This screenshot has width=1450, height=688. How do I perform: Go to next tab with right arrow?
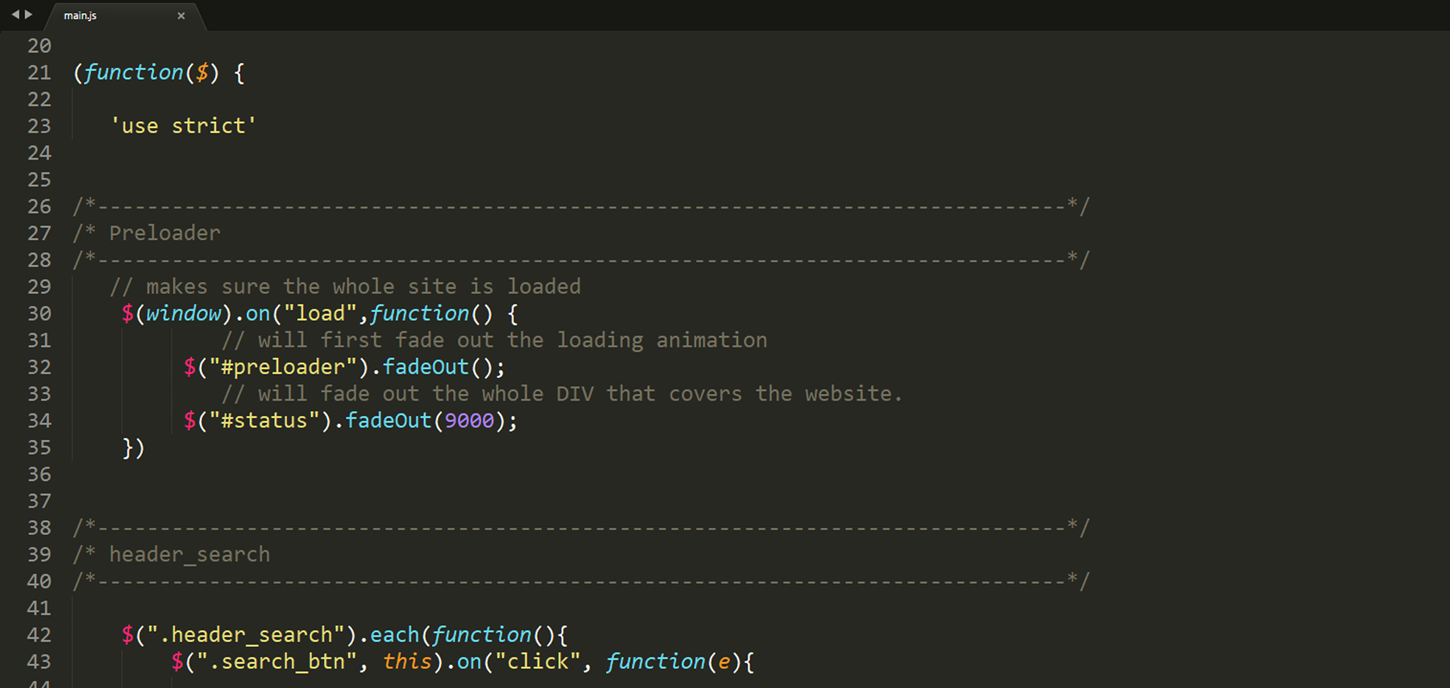tap(28, 15)
